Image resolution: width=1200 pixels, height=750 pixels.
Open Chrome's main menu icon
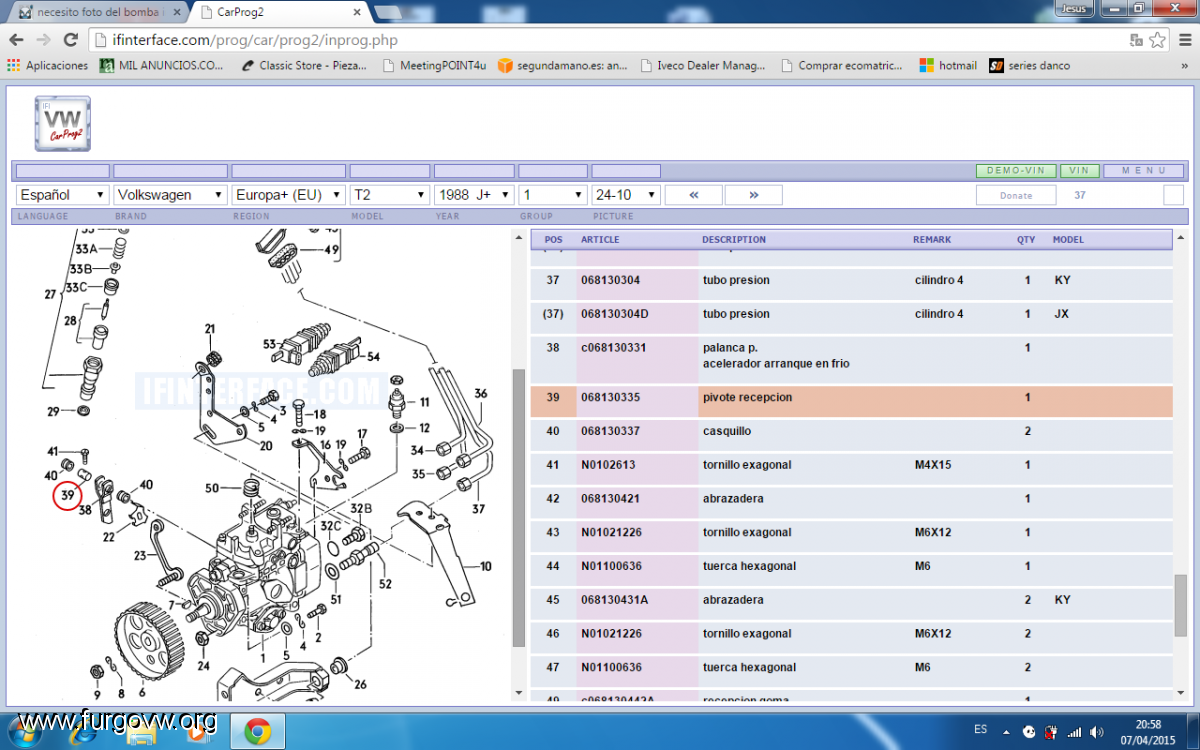pos(1183,40)
